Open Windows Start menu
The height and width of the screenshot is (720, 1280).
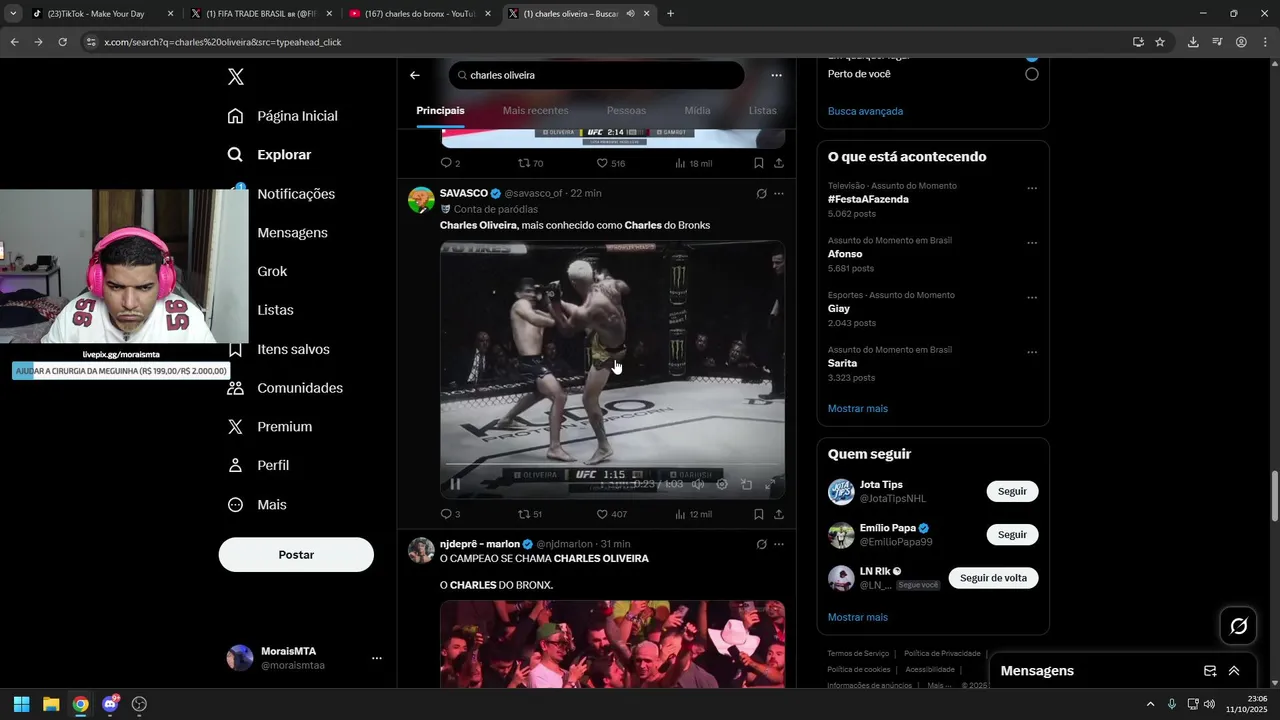tap(21, 704)
